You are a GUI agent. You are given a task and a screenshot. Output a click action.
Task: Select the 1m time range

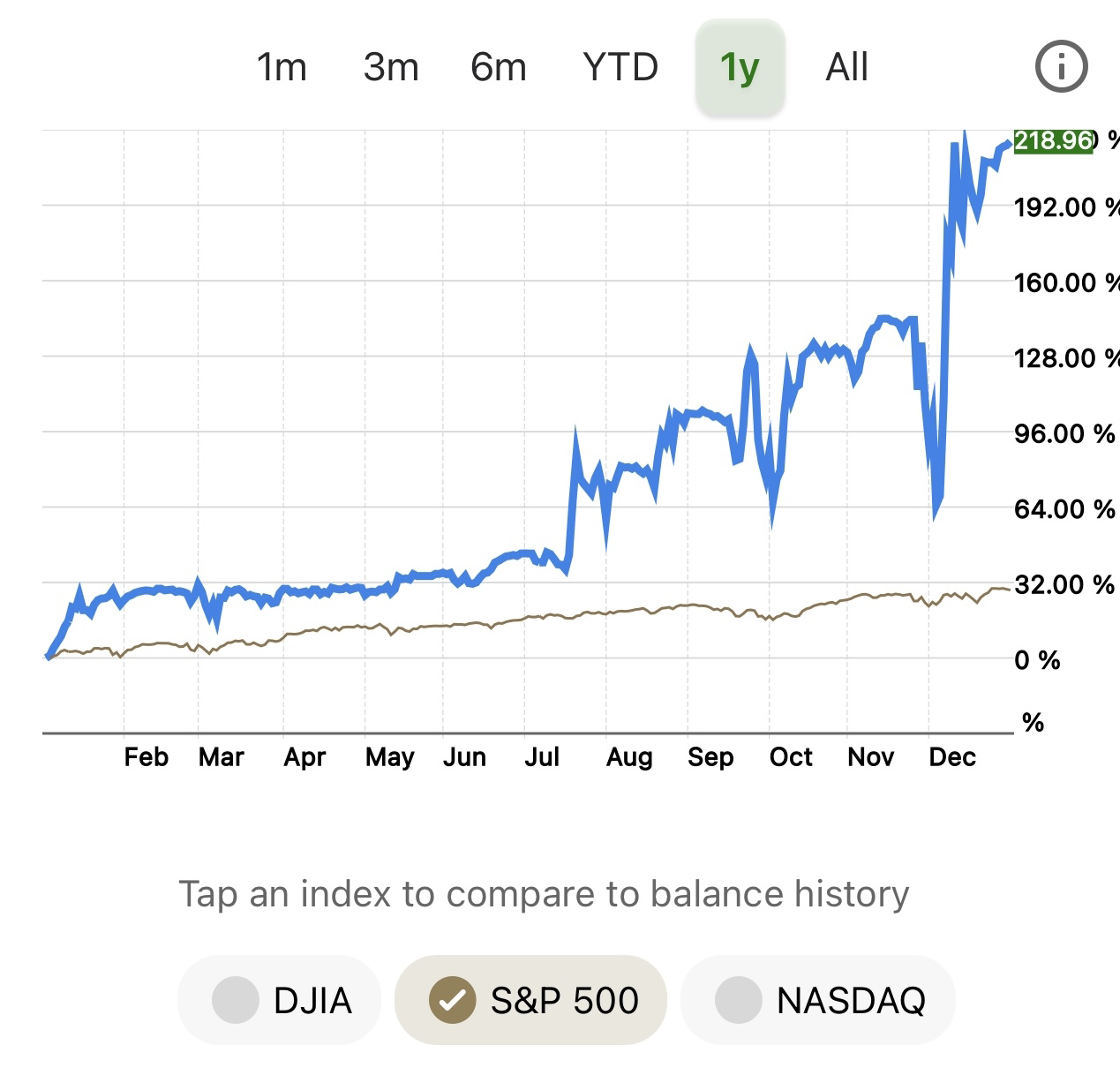282,67
